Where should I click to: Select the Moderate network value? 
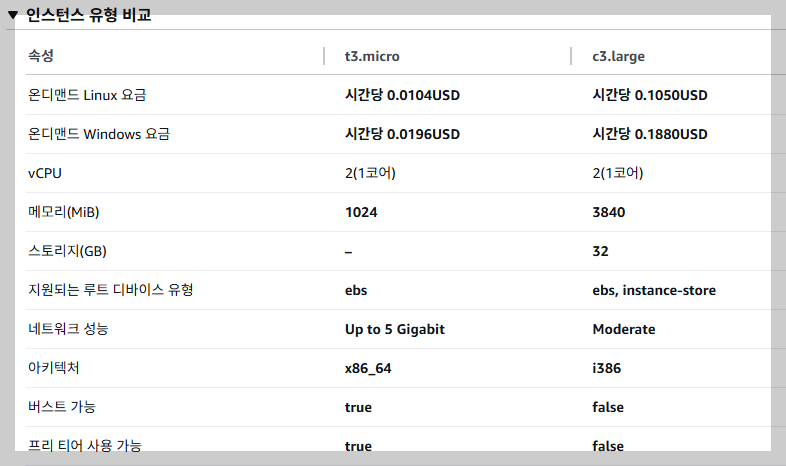pyautogui.click(x=624, y=330)
